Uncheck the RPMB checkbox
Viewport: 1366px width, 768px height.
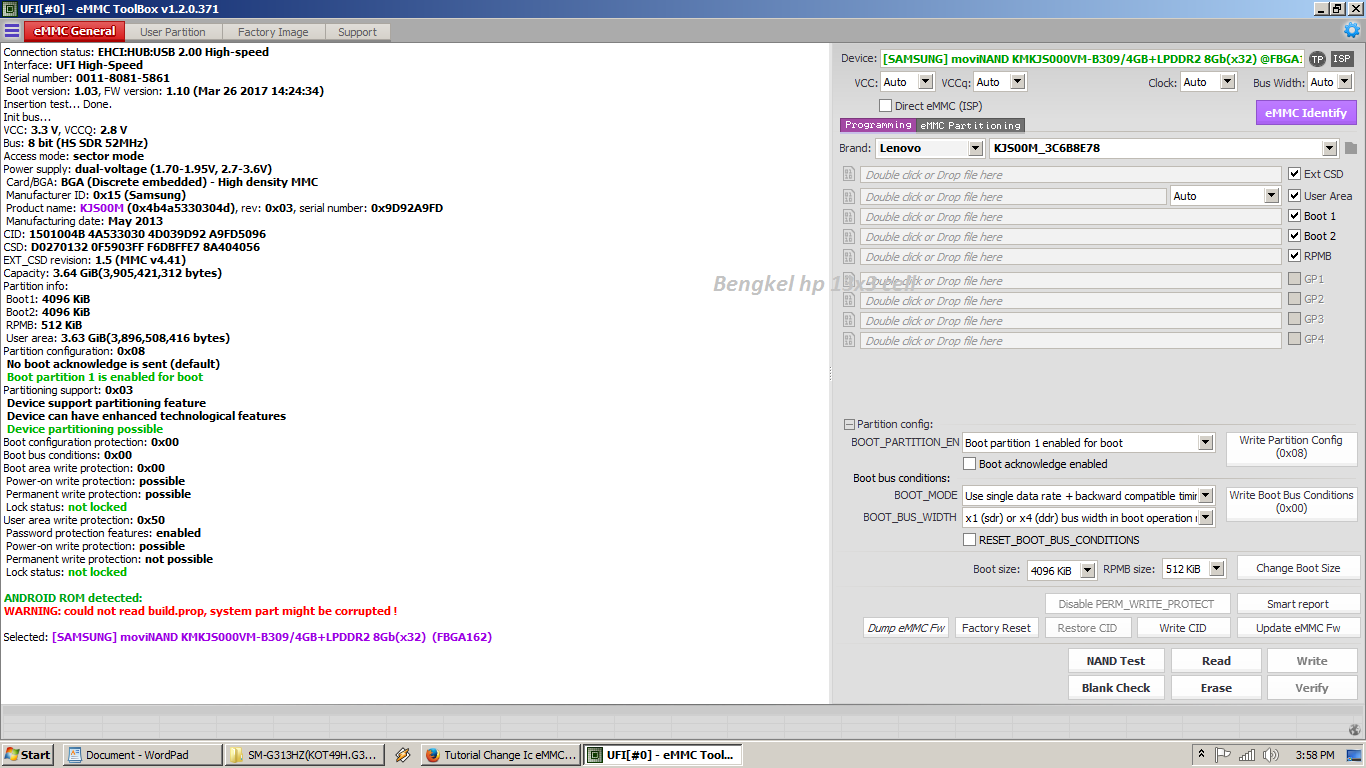click(x=1295, y=256)
